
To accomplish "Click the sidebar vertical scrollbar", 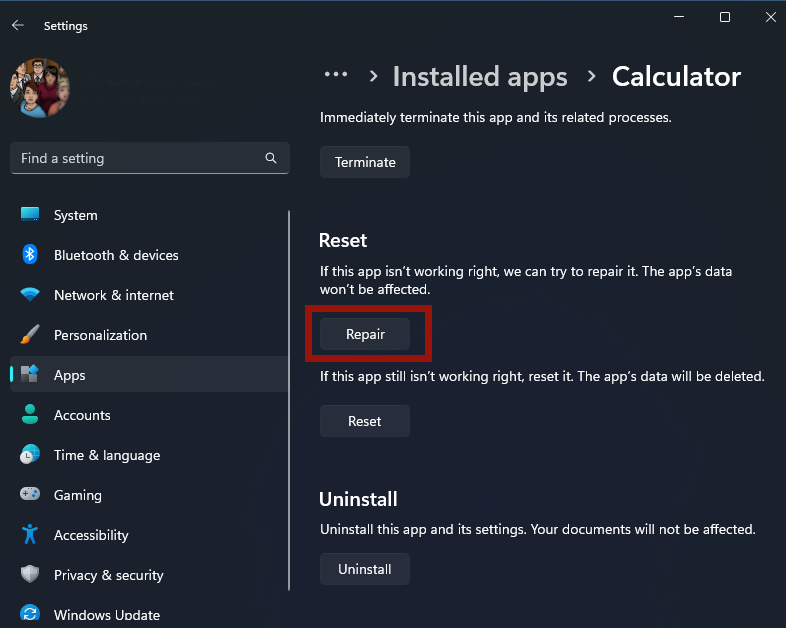I will tap(289, 400).
